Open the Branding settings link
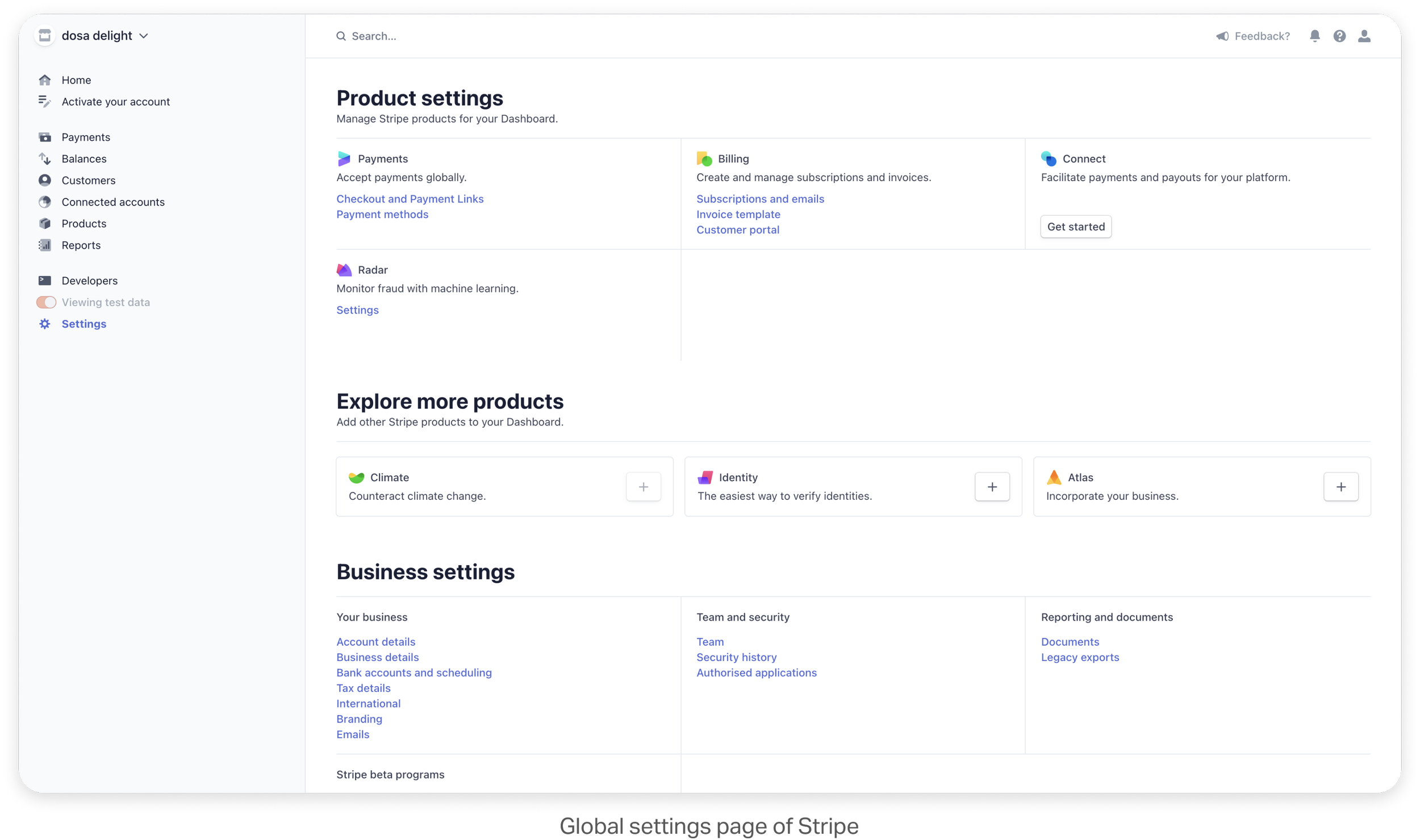 [359, 719]
